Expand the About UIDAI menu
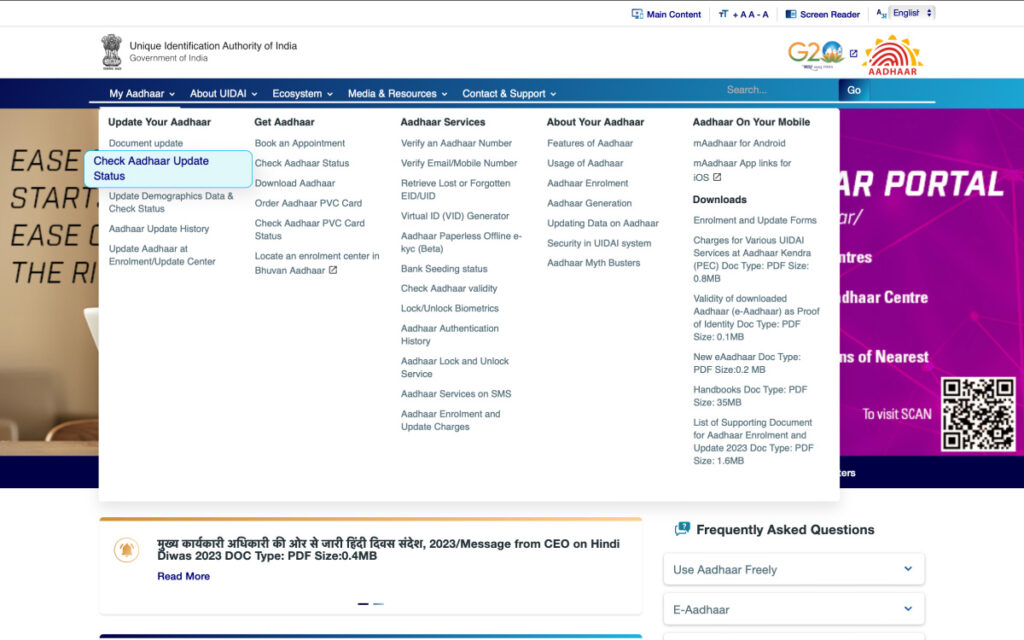This screenshot has width=1024, height=640. [223, 93]
